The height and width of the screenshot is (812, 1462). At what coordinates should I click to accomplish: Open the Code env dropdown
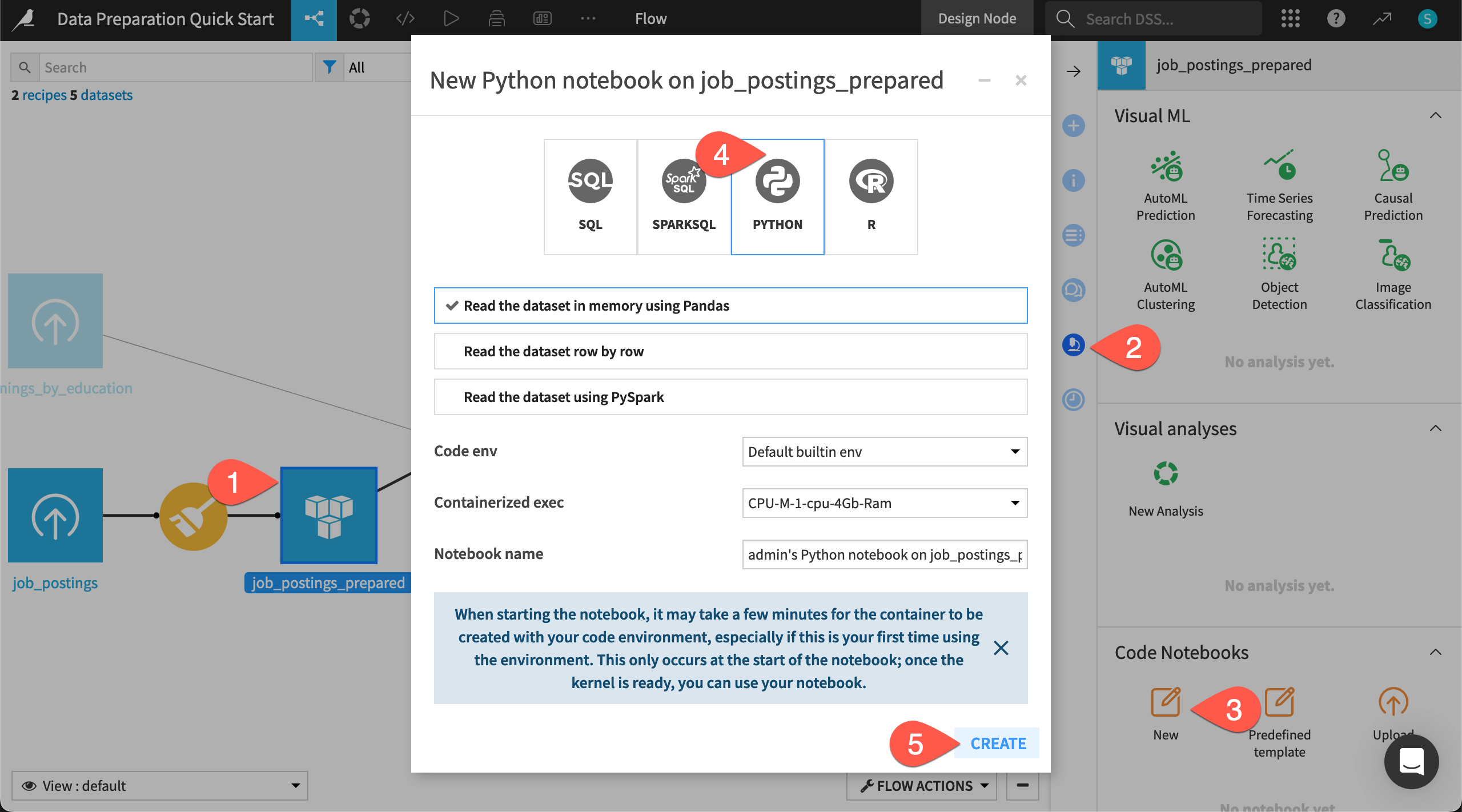(x=883, y=451)
